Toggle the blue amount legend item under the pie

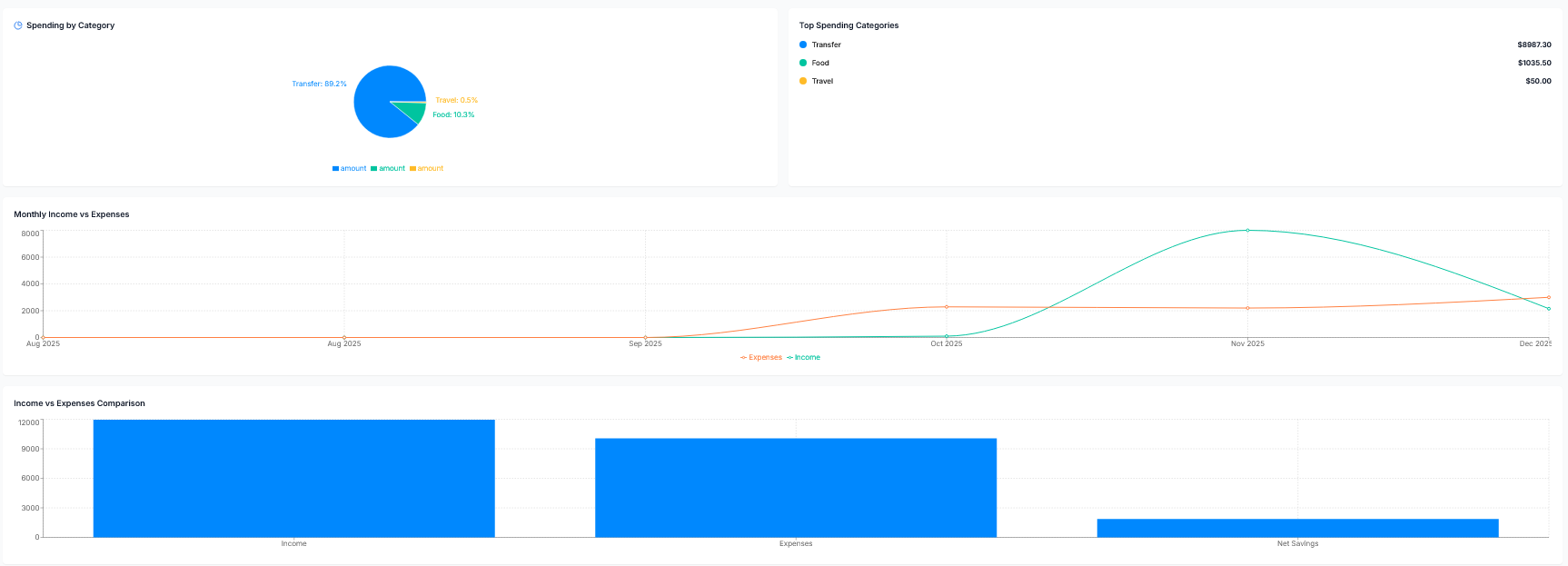coord(350,168)
